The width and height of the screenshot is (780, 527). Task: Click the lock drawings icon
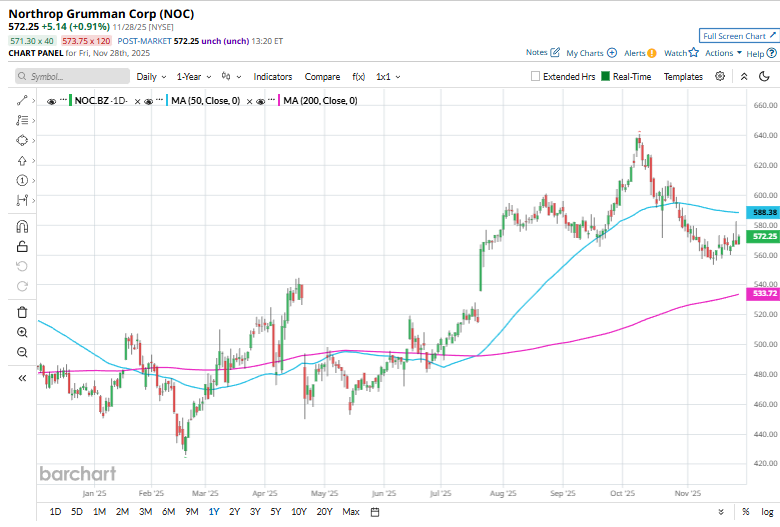[x=22, y=246]
